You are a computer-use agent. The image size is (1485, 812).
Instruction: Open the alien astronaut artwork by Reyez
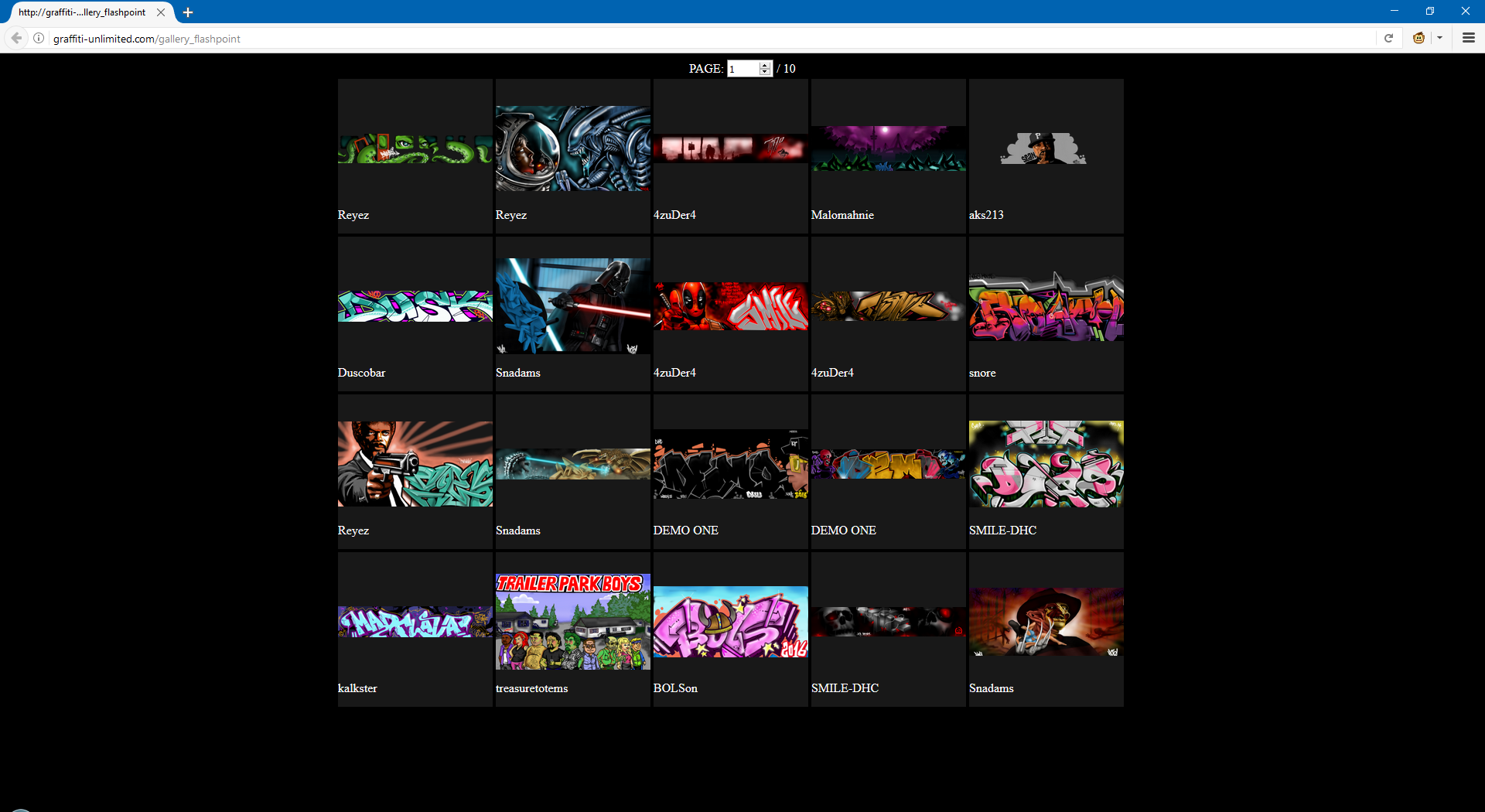[x=572, y=148]
